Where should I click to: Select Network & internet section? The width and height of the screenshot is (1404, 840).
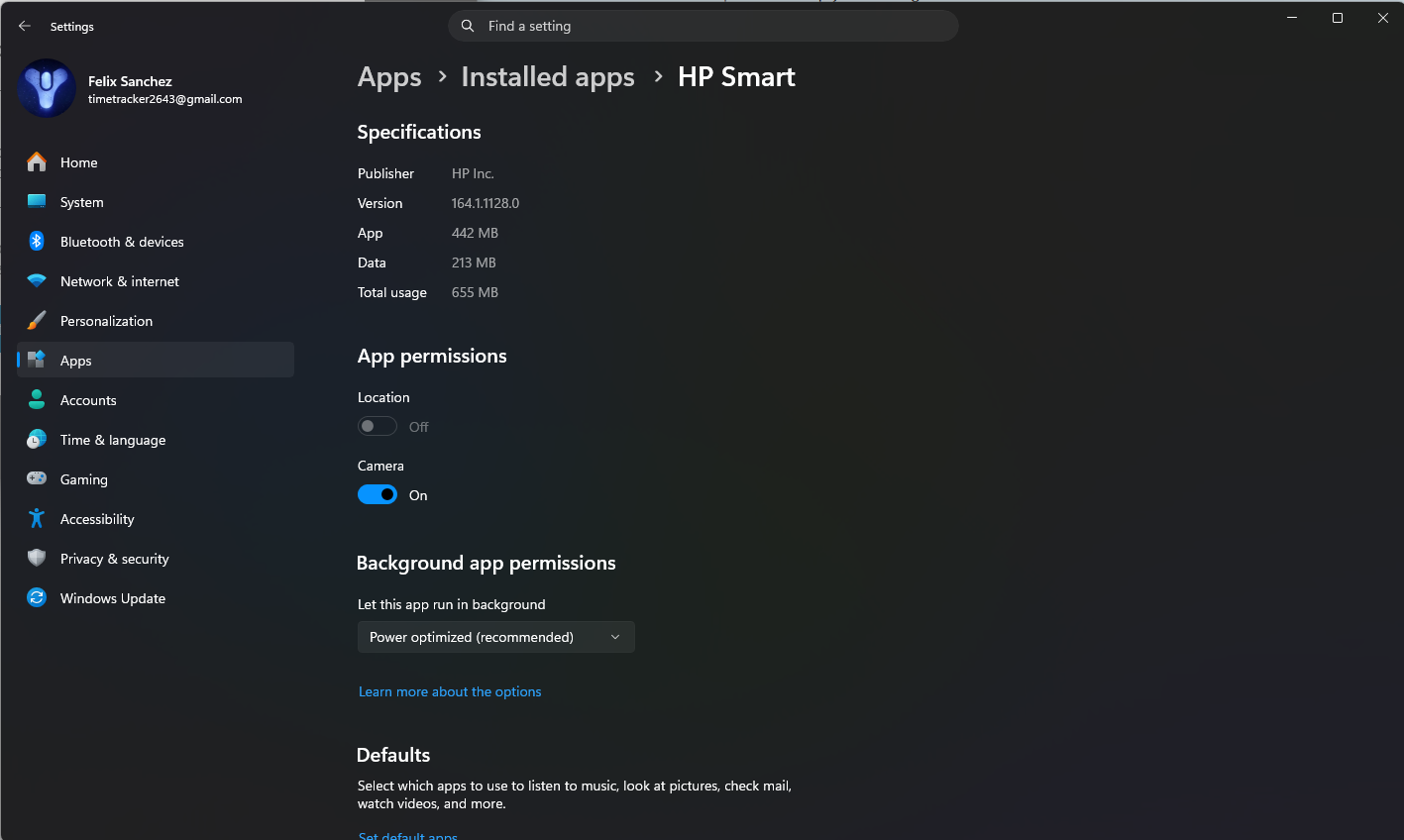156,281
